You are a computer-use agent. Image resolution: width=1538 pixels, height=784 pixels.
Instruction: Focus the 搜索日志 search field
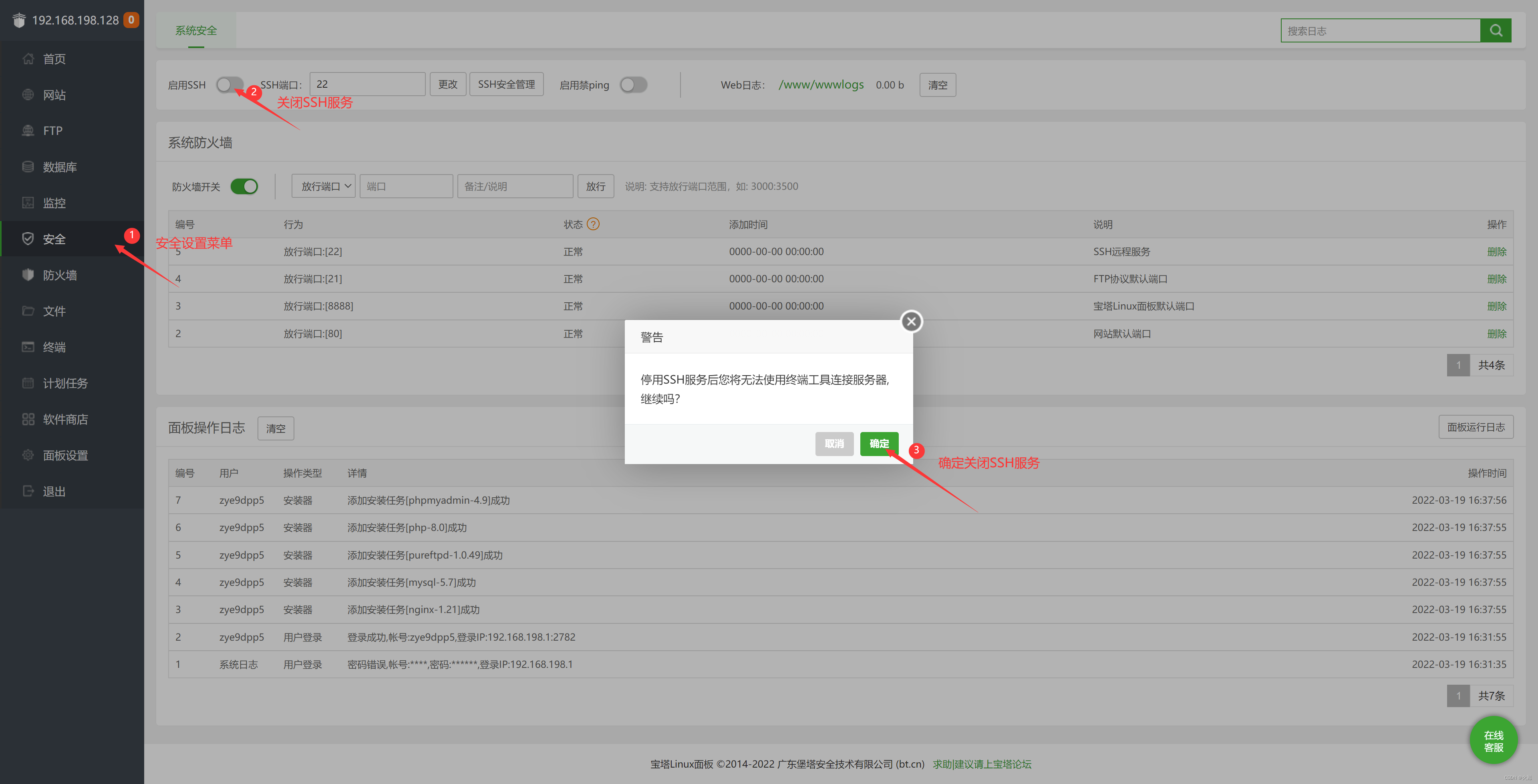[x=1380, y=30]
